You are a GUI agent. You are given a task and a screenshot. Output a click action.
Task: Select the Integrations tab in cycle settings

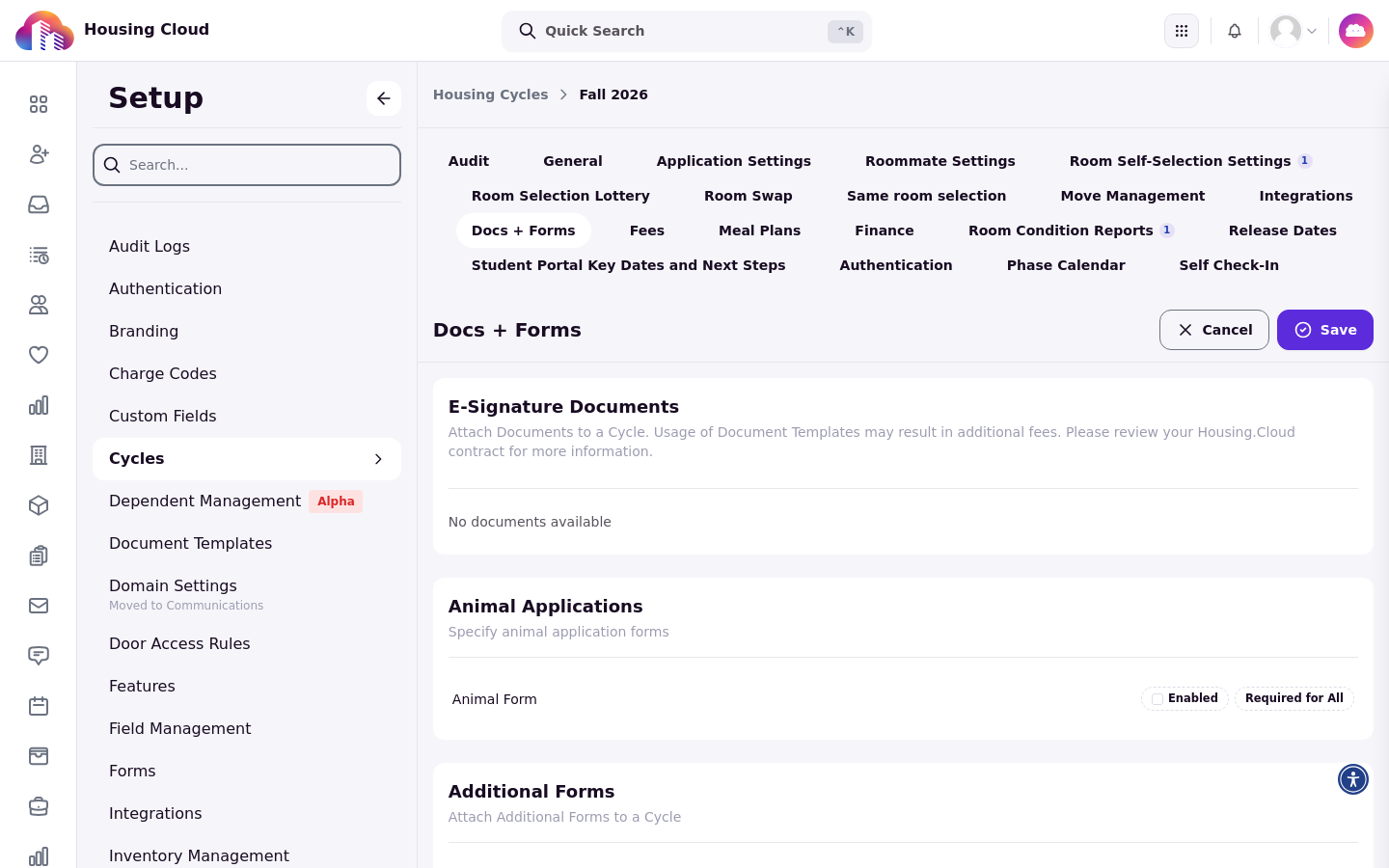(1306, 196)
